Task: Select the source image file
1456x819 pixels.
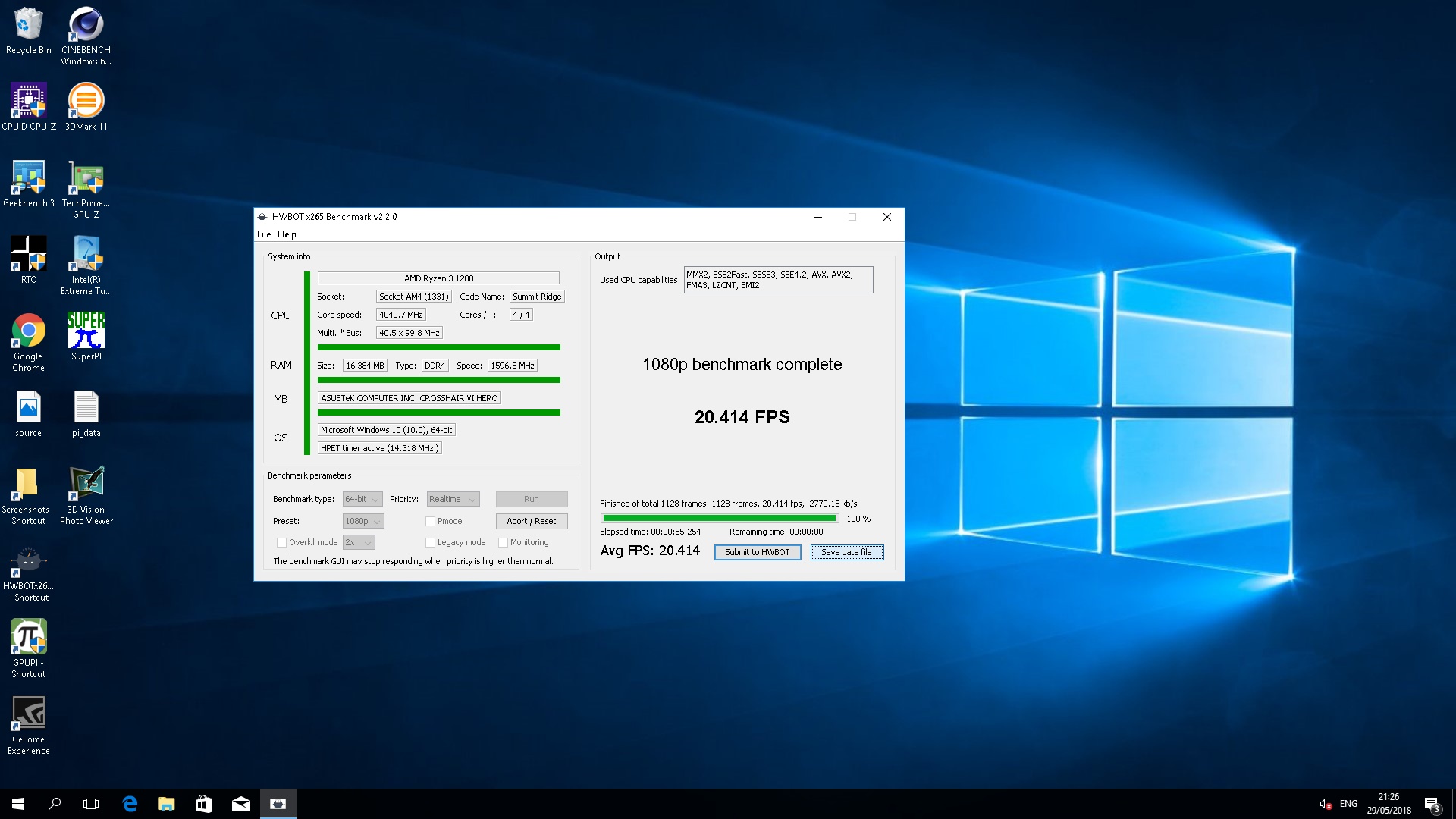Action: (x=28, y=414)
